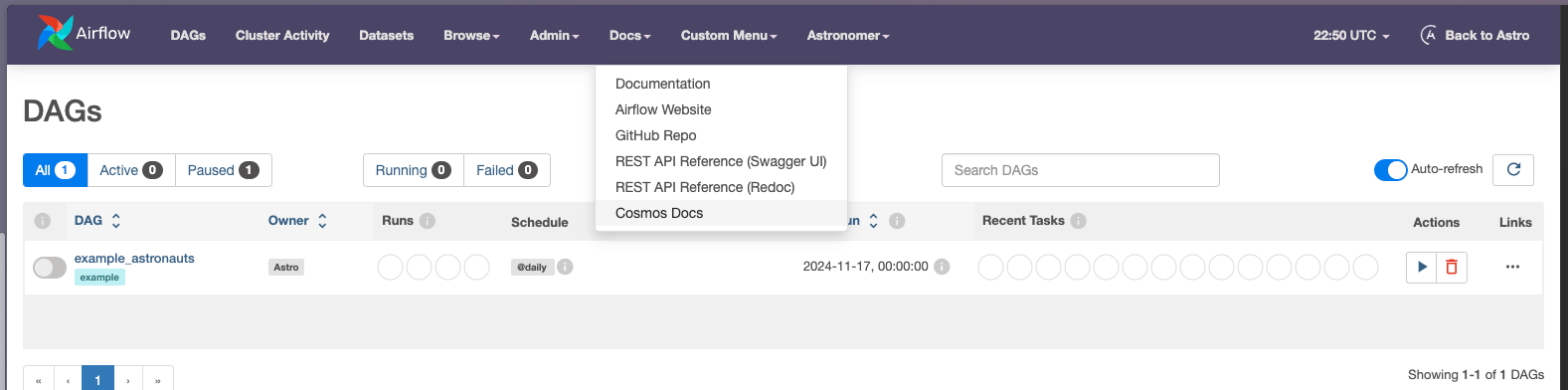Toggle the example_astronauts DAG pause switch
This screenshot has height=390, width=1568.
[x=50, y=267]
